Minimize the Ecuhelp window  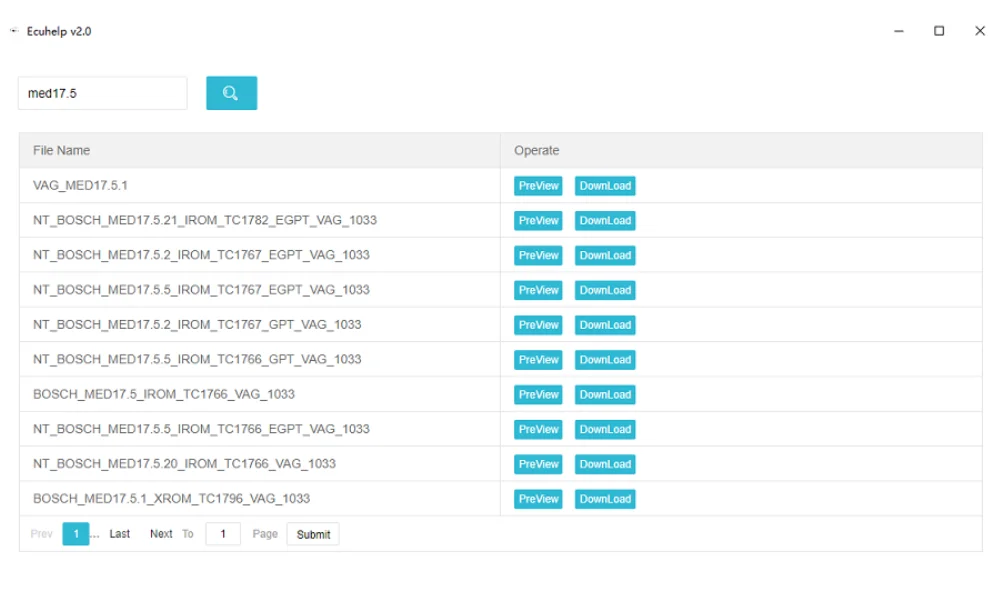[x=899, y=31]
